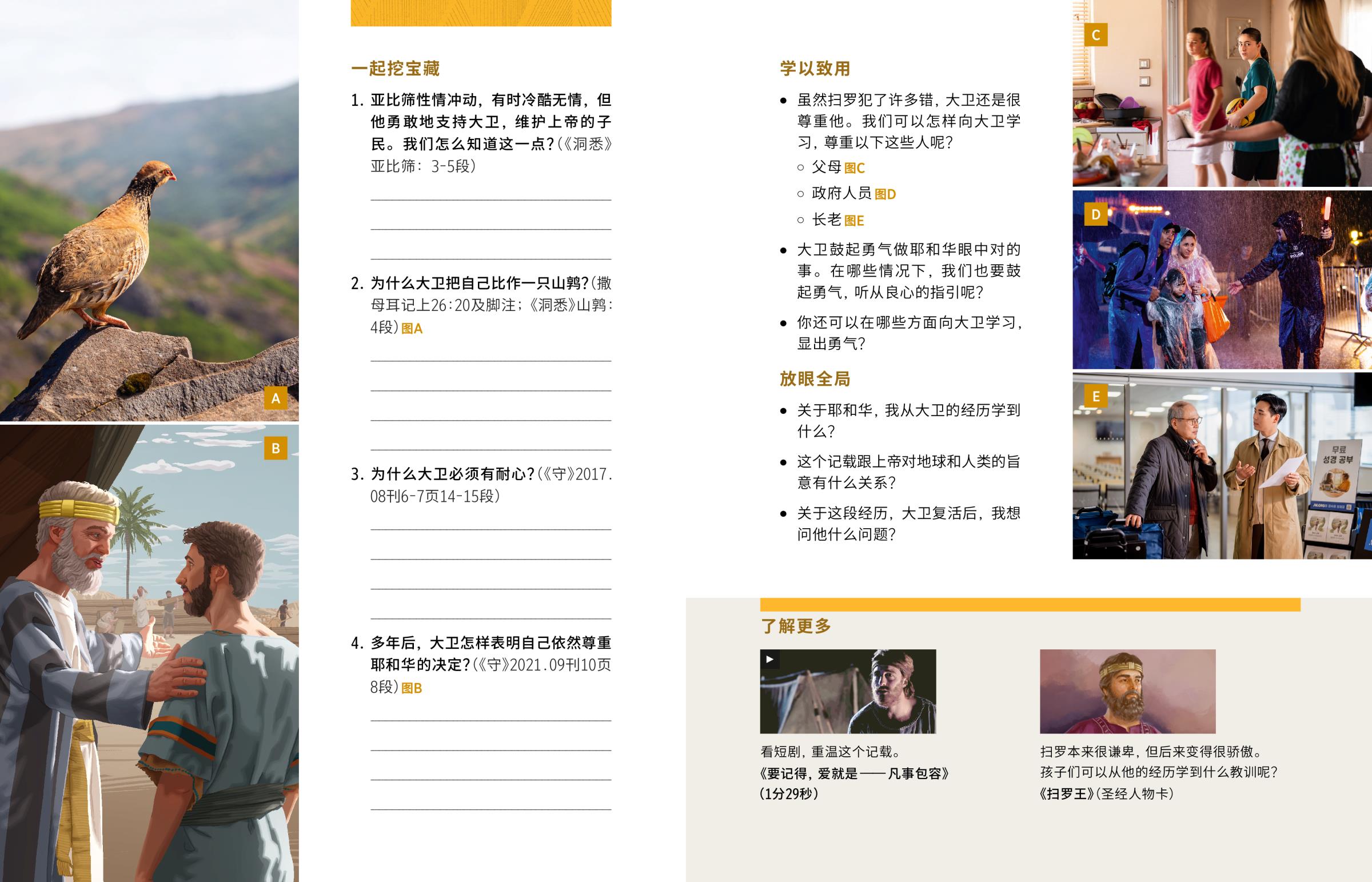Click the yellow E label badge
Image resolution: width=1372 pixels, height=882 pixels.
click(x=1095, y=396)
